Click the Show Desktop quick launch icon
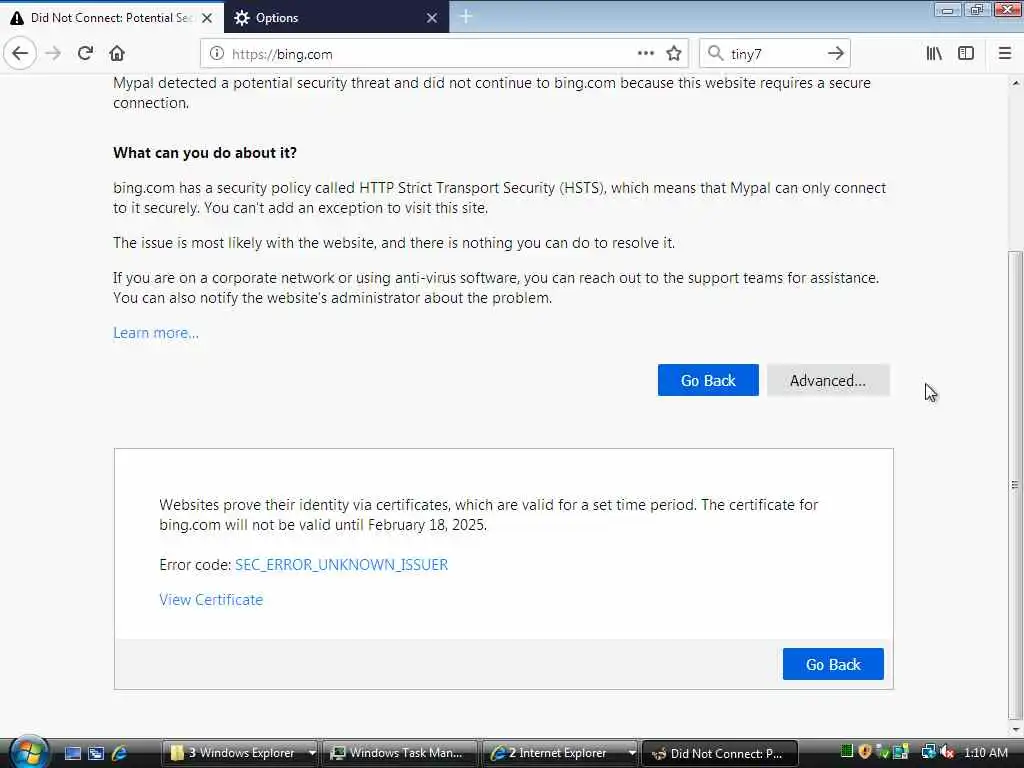Screen dimensions: 1024x768 pyautogui.click(x=73, y=753)
